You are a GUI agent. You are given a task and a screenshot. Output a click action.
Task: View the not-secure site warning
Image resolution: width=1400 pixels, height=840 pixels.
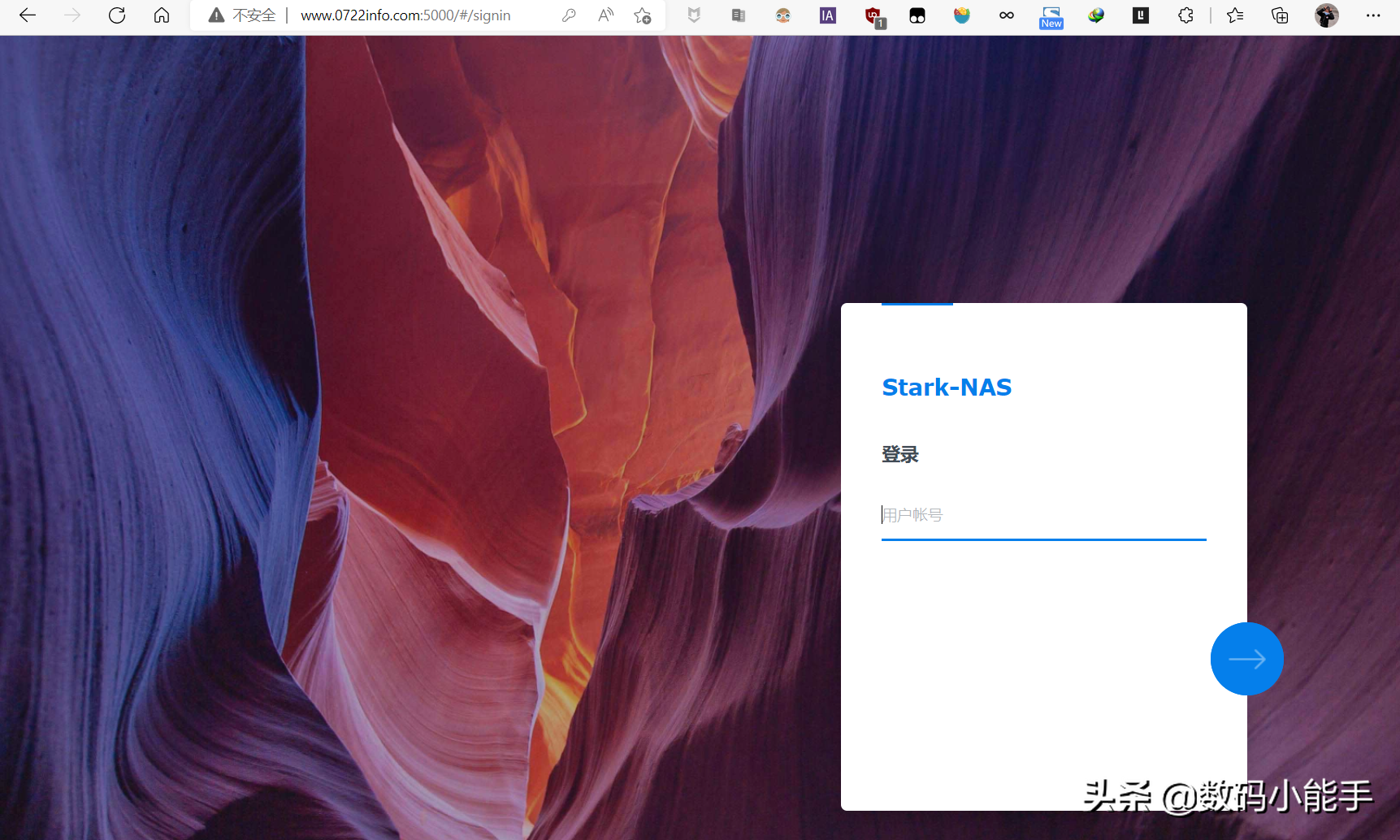pyautogui.click(x=242, y=15)
